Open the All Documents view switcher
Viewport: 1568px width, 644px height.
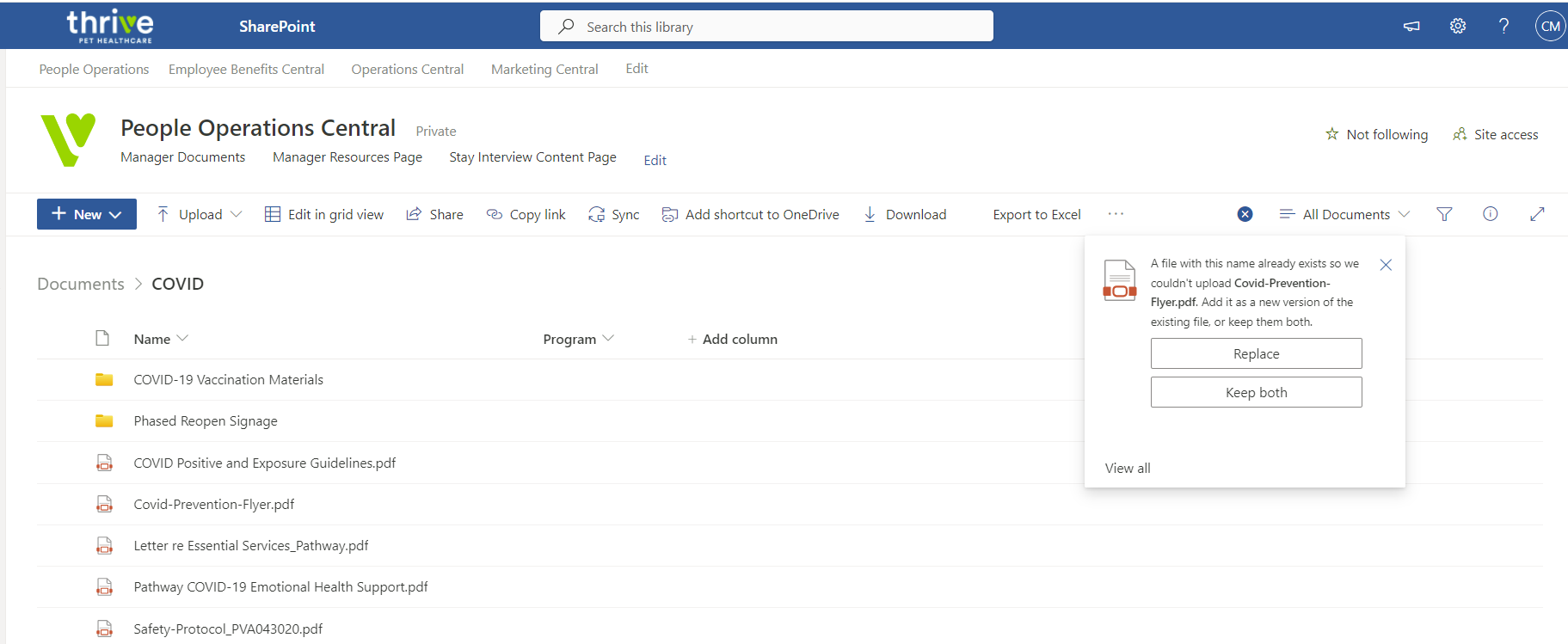pyautogui.click(x=1344, y=214)
